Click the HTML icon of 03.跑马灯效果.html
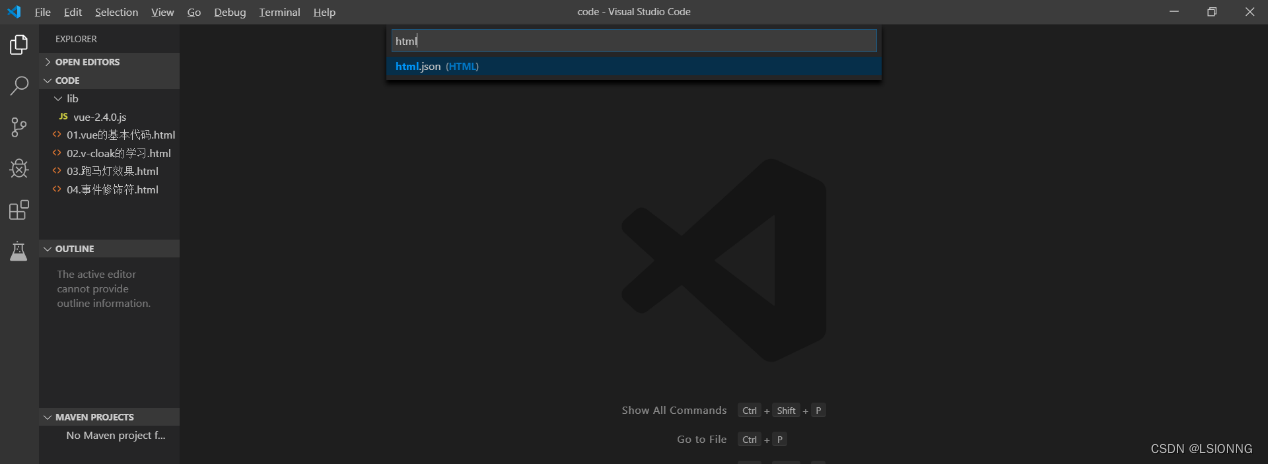The width and height of the screenshot is (1268, 464). (x=57, y=171)
